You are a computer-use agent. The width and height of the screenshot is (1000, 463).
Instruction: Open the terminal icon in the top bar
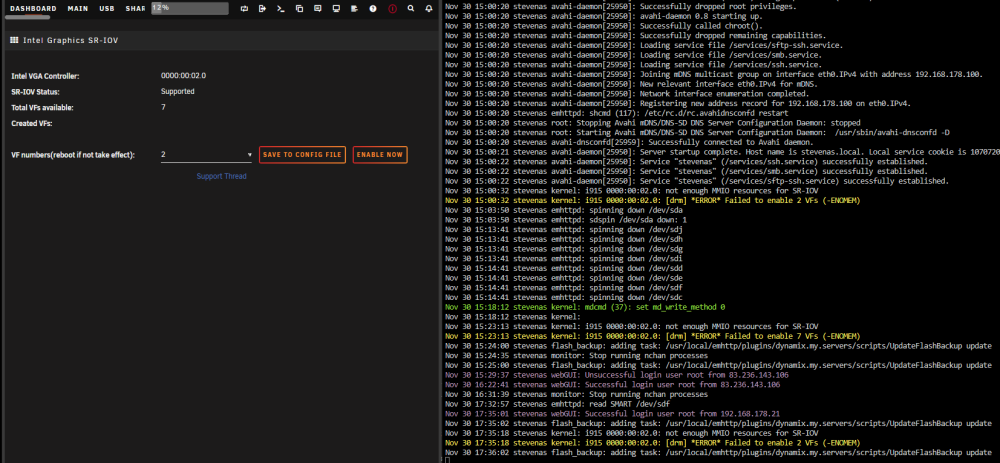click(281, 9)
